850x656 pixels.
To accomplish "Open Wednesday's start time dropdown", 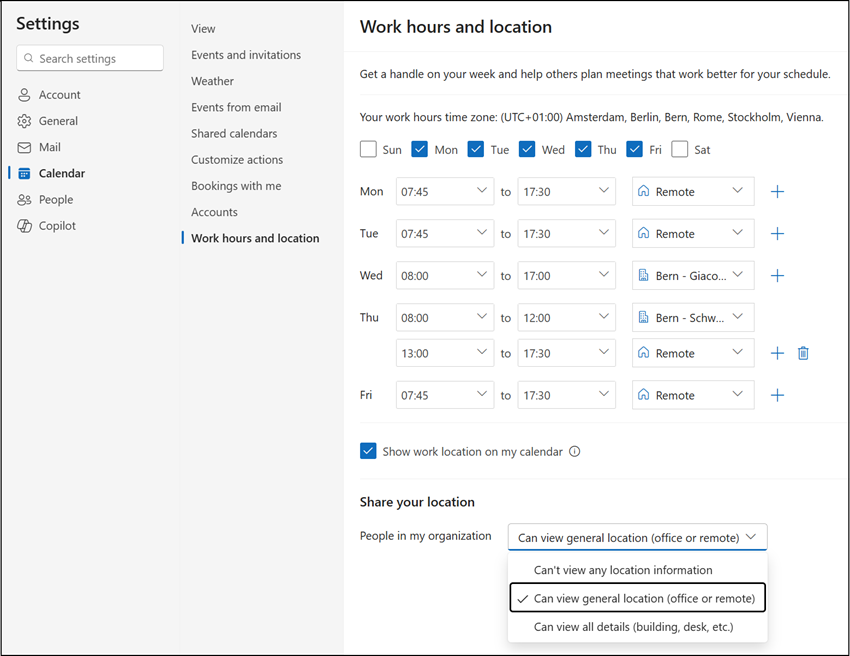I will [x=444, y=275].
